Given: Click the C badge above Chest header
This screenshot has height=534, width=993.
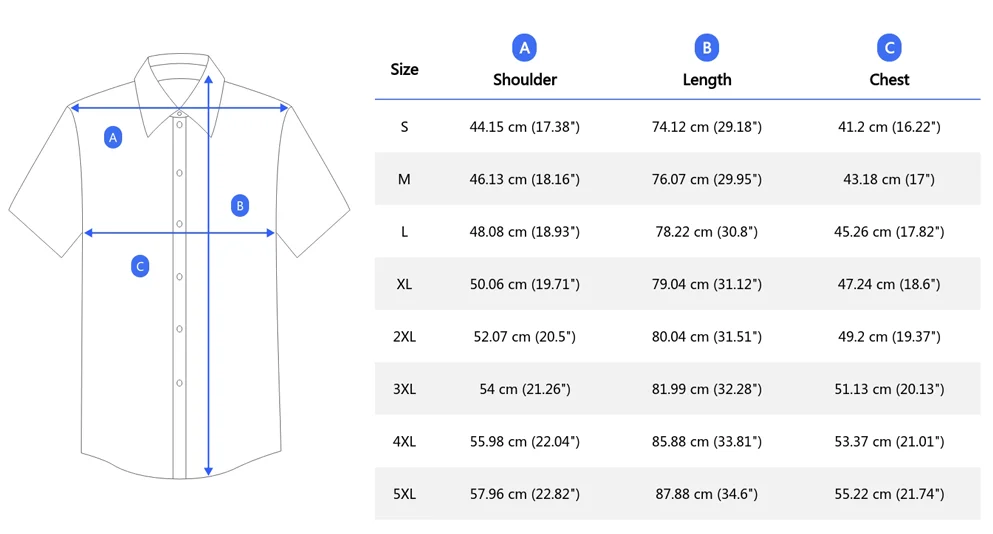Looking at the screenshot, I should [x=889, y=47].
